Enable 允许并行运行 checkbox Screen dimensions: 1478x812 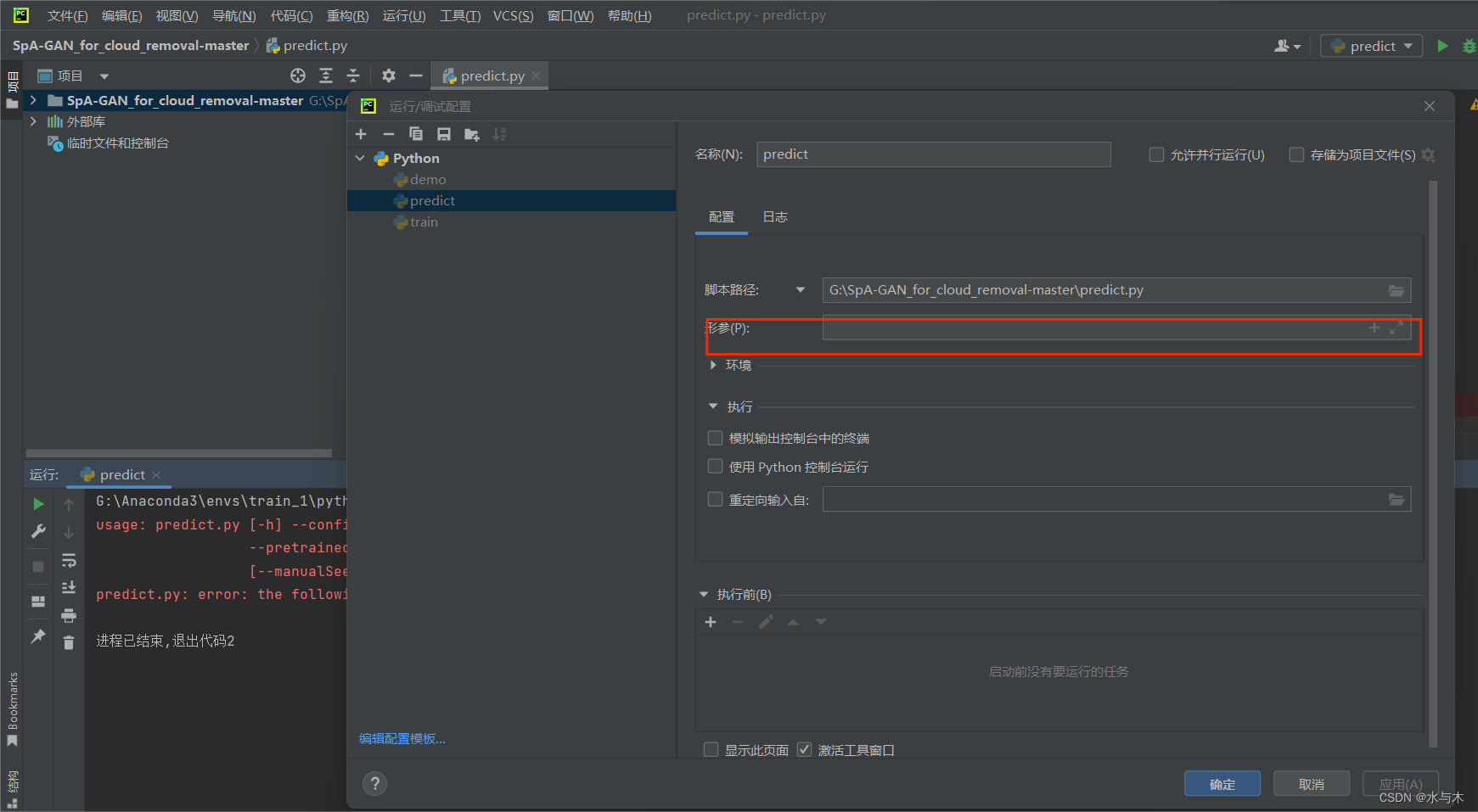1157,154
